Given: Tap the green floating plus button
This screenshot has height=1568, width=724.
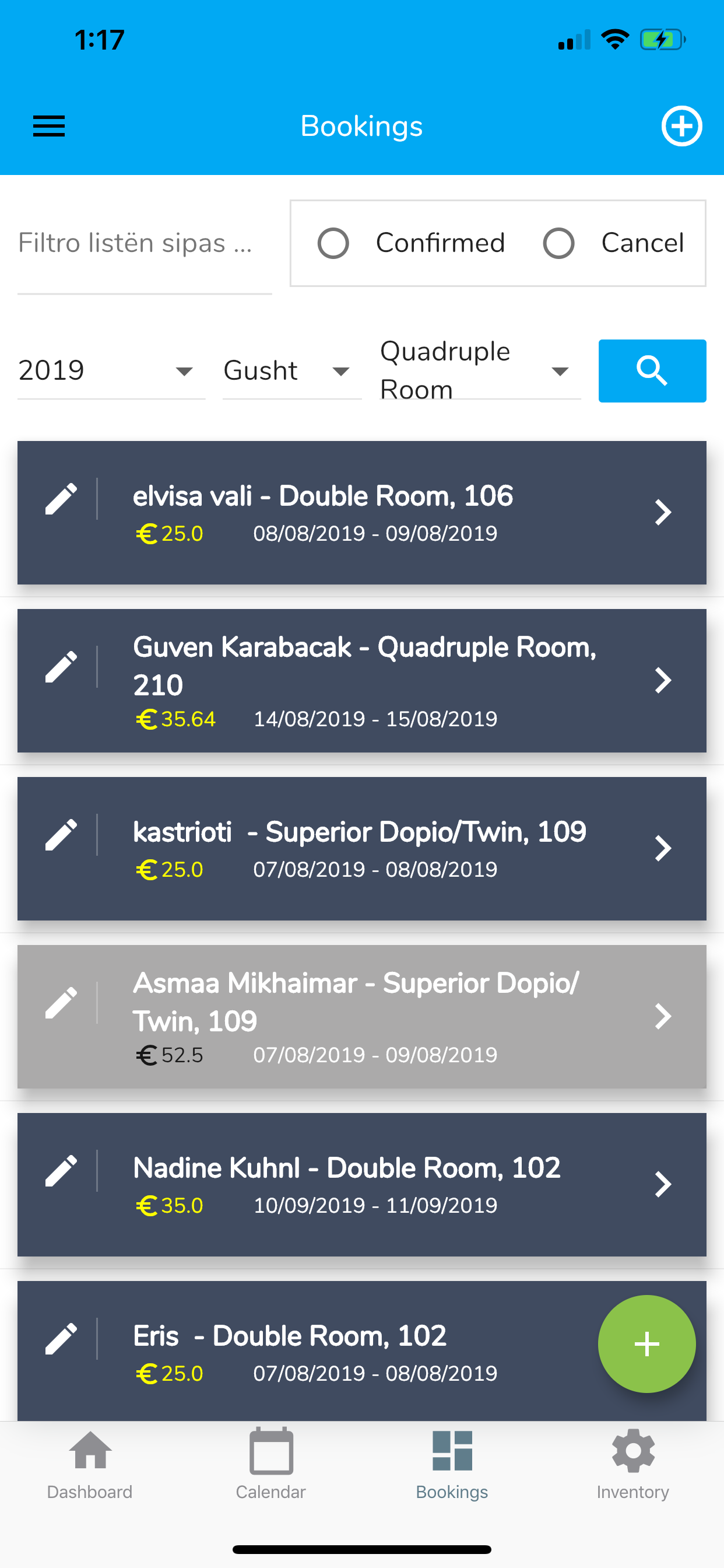Looking at the screenshot, I should click(646, 1344).
